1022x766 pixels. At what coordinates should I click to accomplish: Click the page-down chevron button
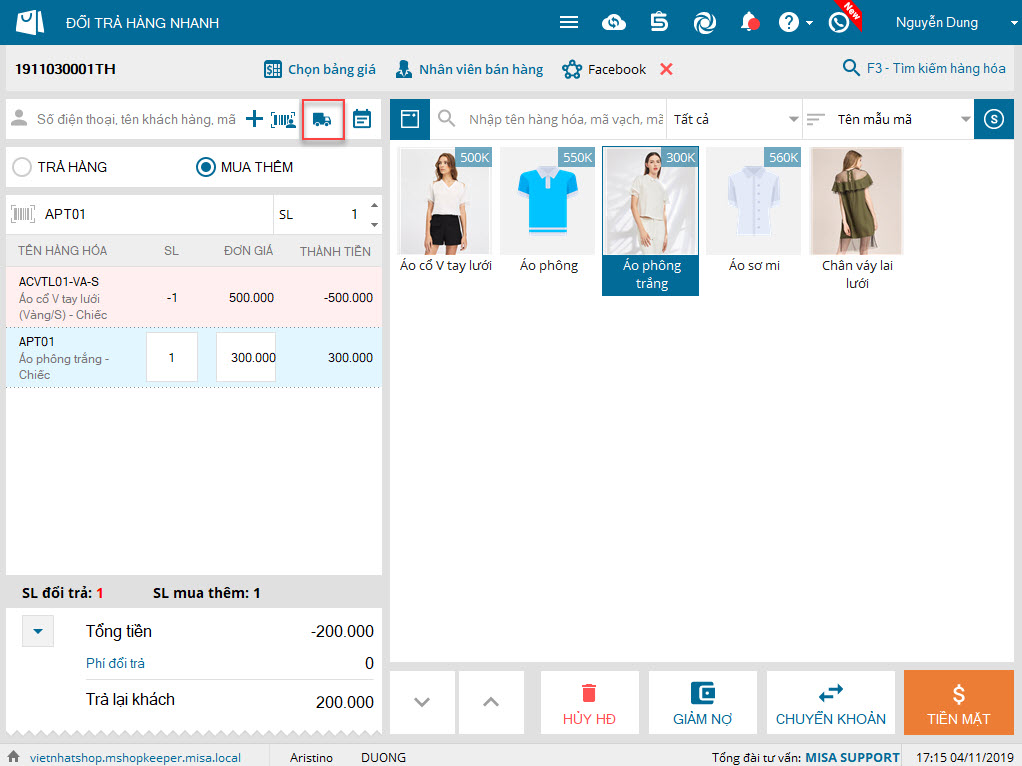[x=422, y=703]
